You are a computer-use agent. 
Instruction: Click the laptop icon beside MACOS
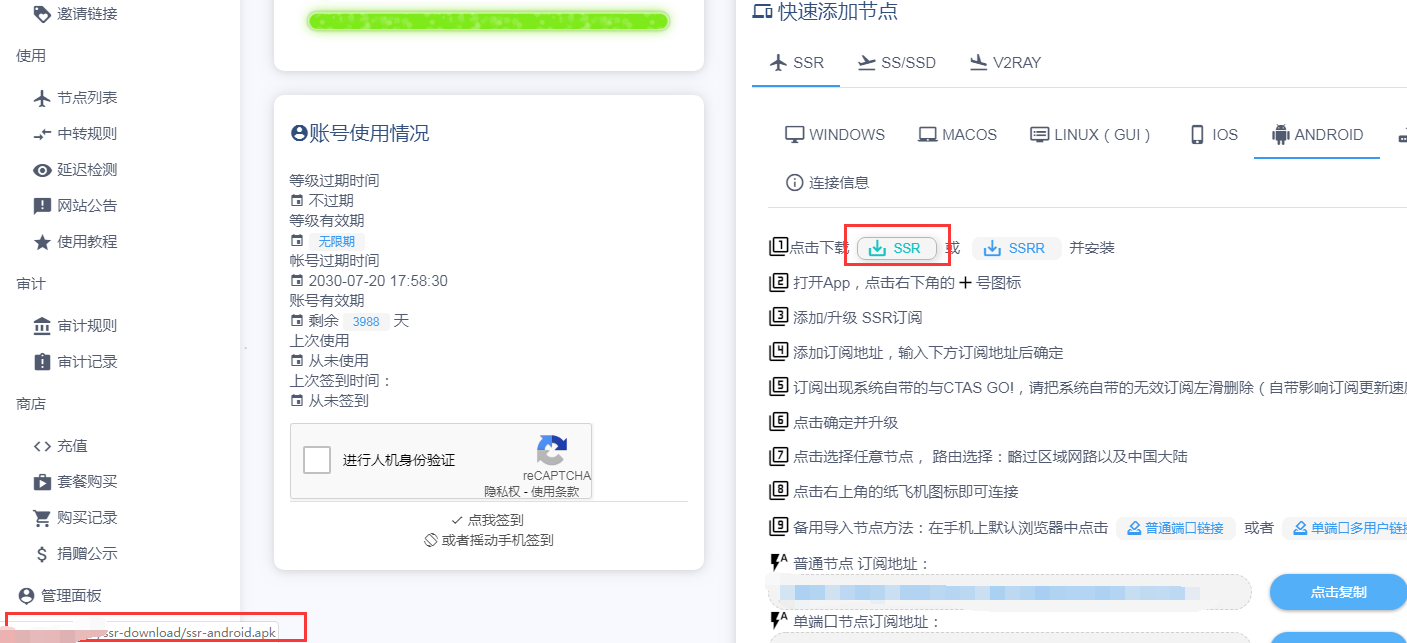coord(928,135)
